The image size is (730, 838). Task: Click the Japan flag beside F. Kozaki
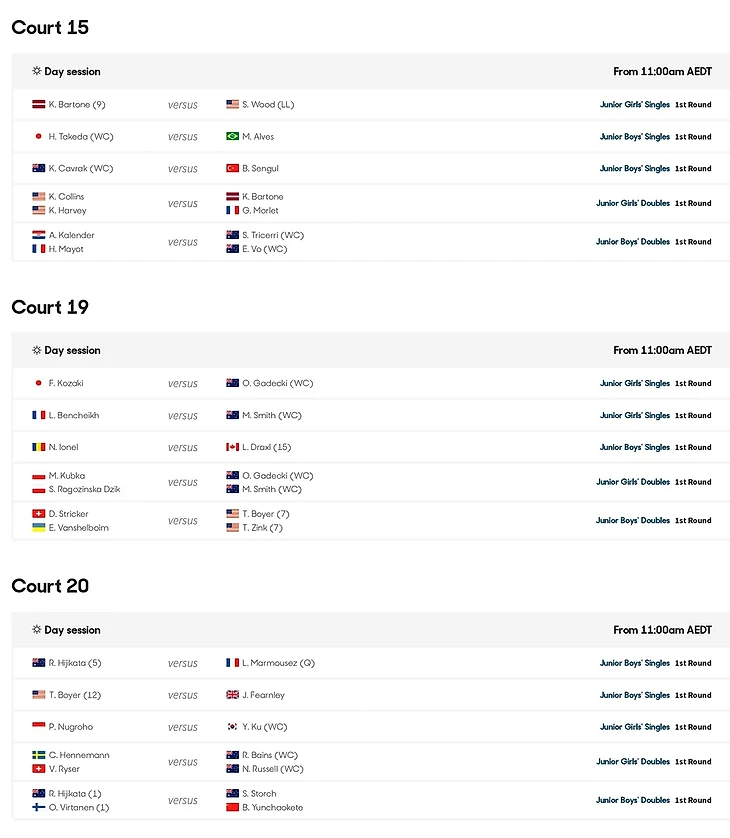coord(39,383)
